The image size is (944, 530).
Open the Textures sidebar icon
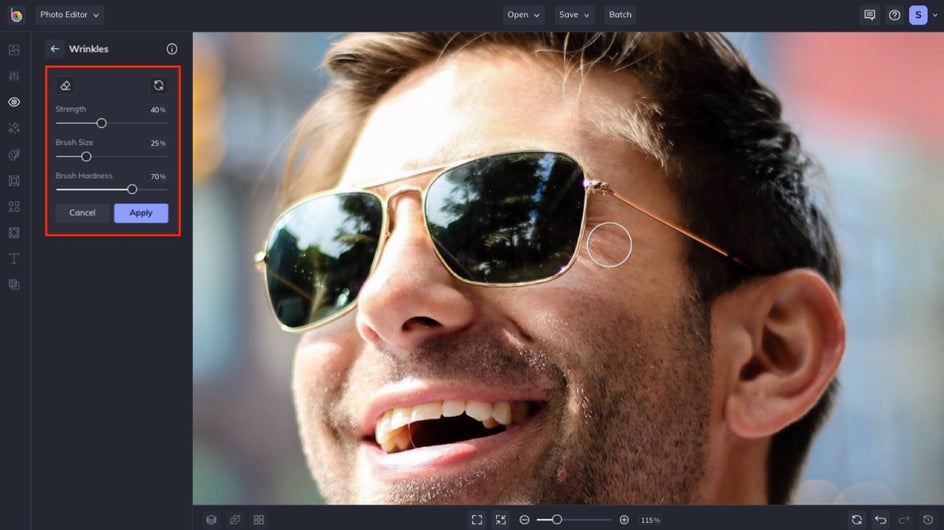(14, 284)
